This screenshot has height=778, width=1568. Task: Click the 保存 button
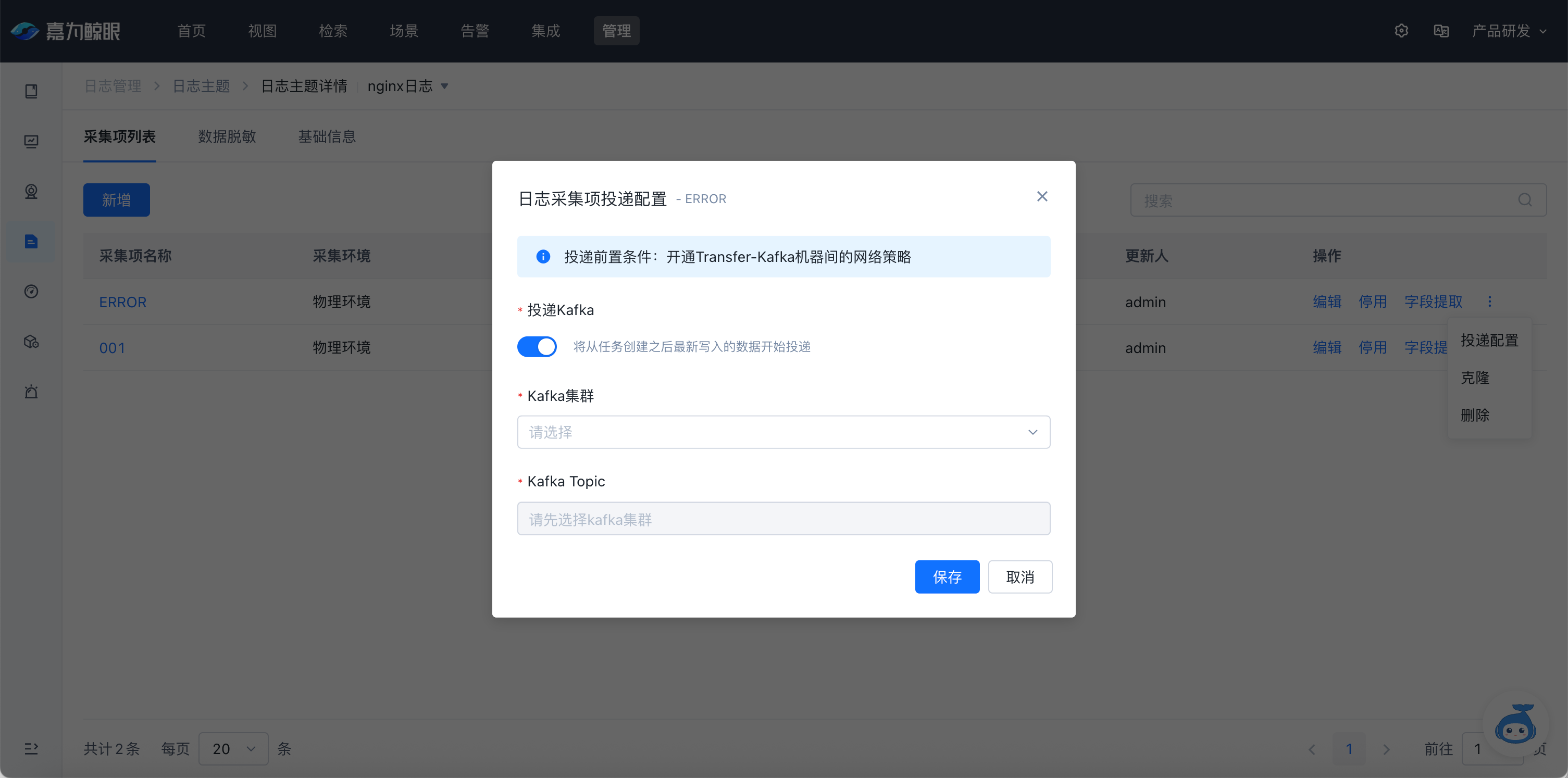pos(947,576)
